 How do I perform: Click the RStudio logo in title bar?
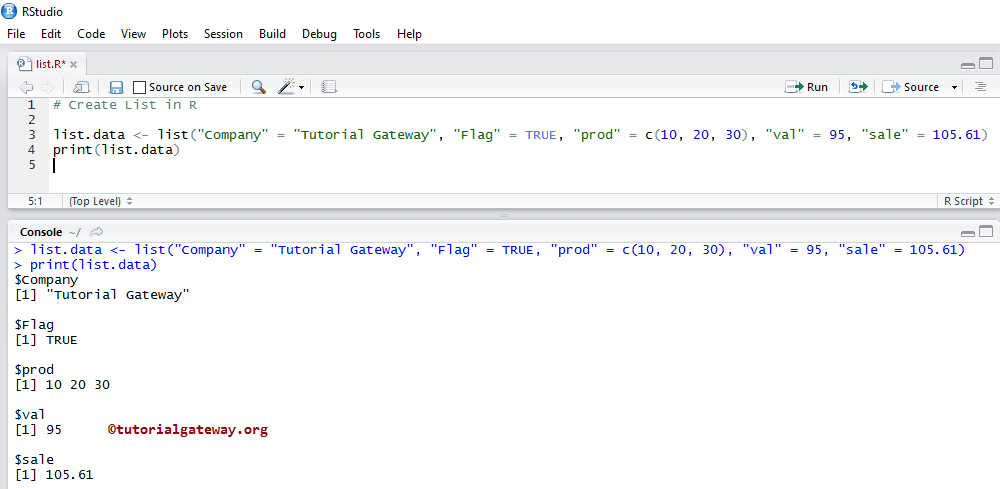click(x=10, y=11)
